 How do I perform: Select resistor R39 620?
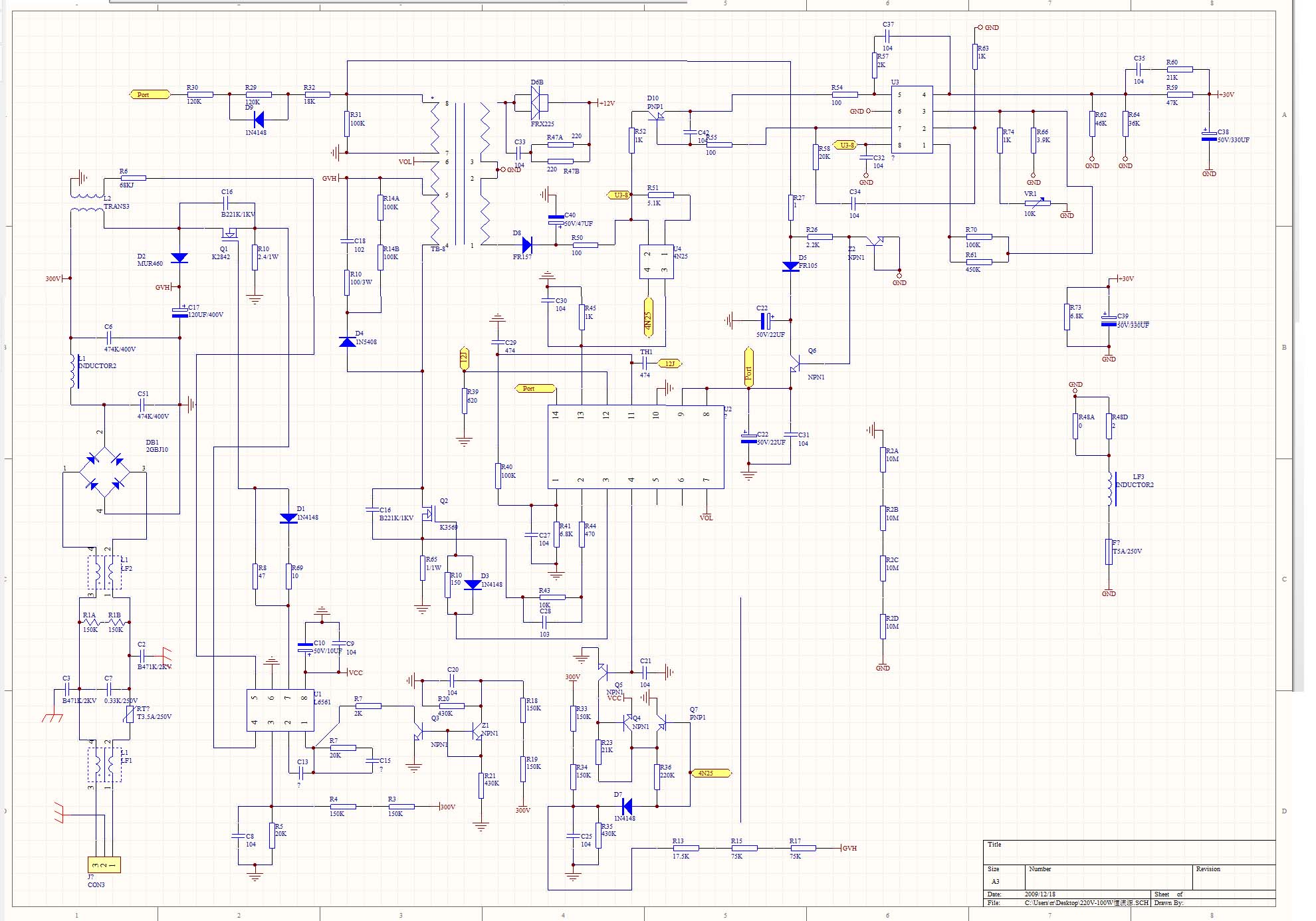point(464,401)
